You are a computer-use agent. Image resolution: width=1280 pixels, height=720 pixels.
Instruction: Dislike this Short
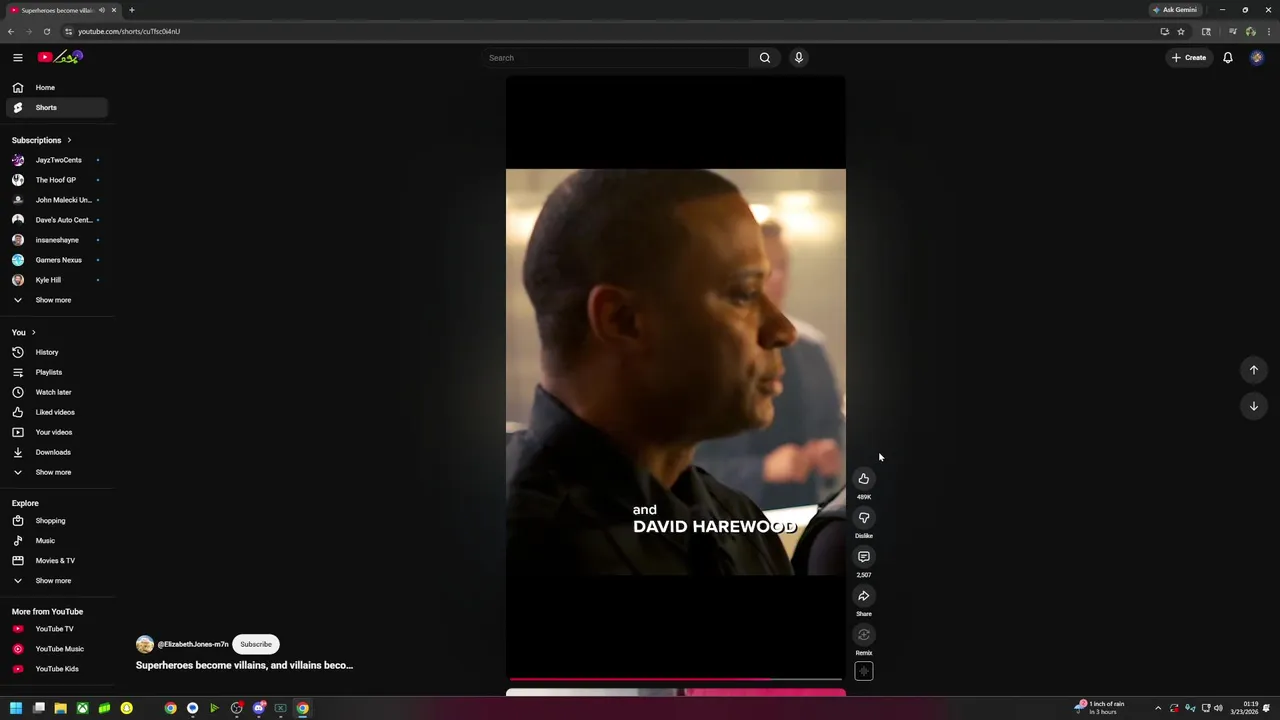coord(864,518)
